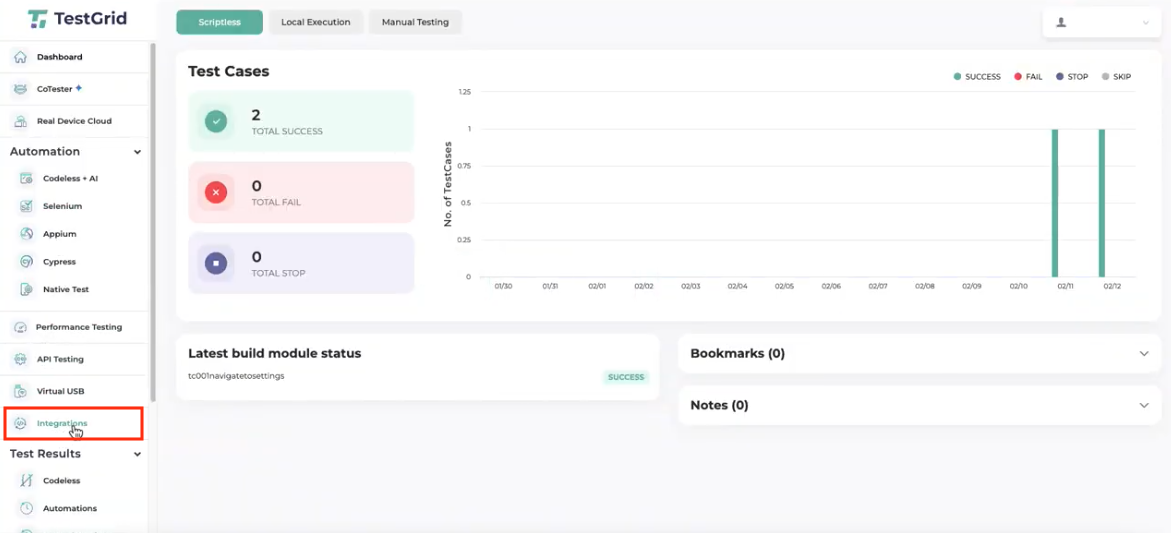Click the Test Cases heading
Image resolution: width=1171 pixels, height=533 pixels.
[x=229, y=72]
